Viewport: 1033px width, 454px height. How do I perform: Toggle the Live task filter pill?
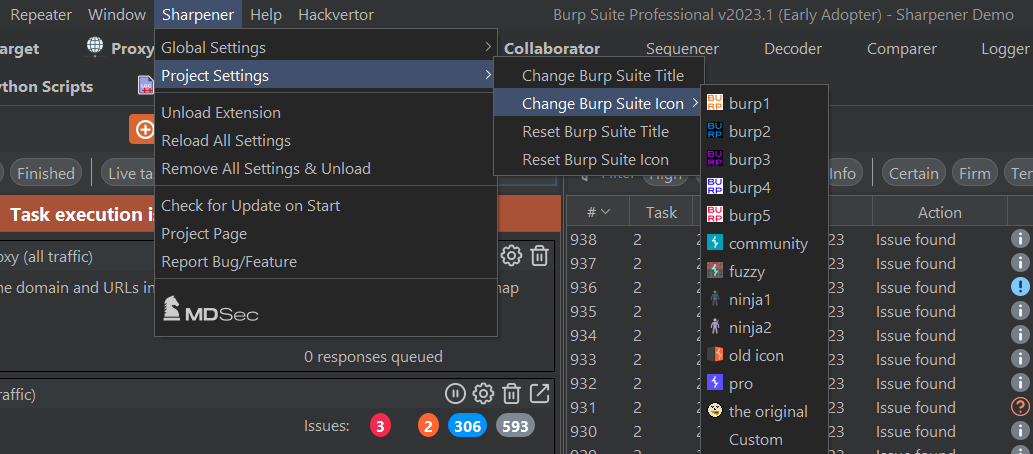tap(129, 173)
